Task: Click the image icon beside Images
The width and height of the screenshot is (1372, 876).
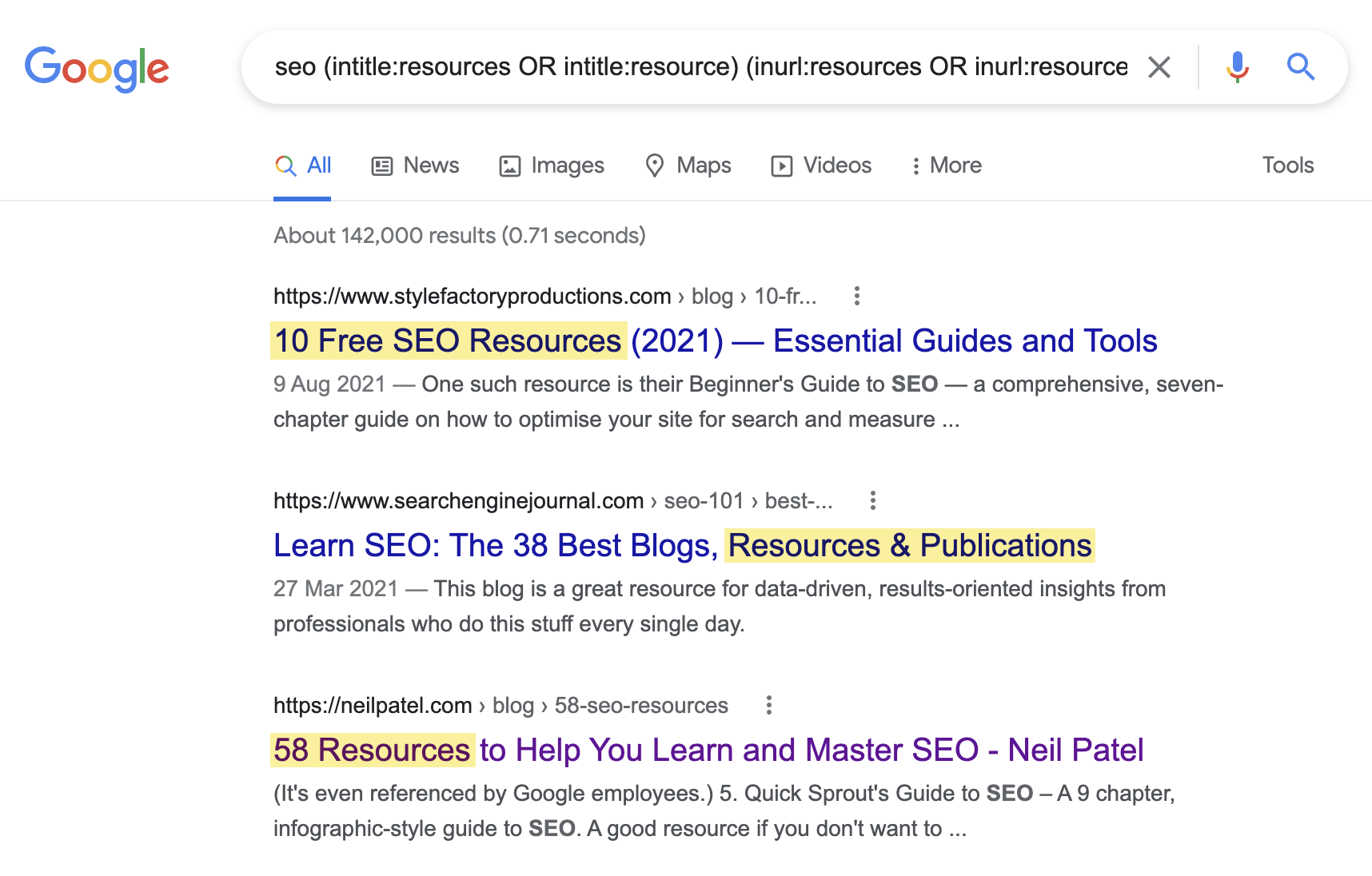Action: coord(510,165)
